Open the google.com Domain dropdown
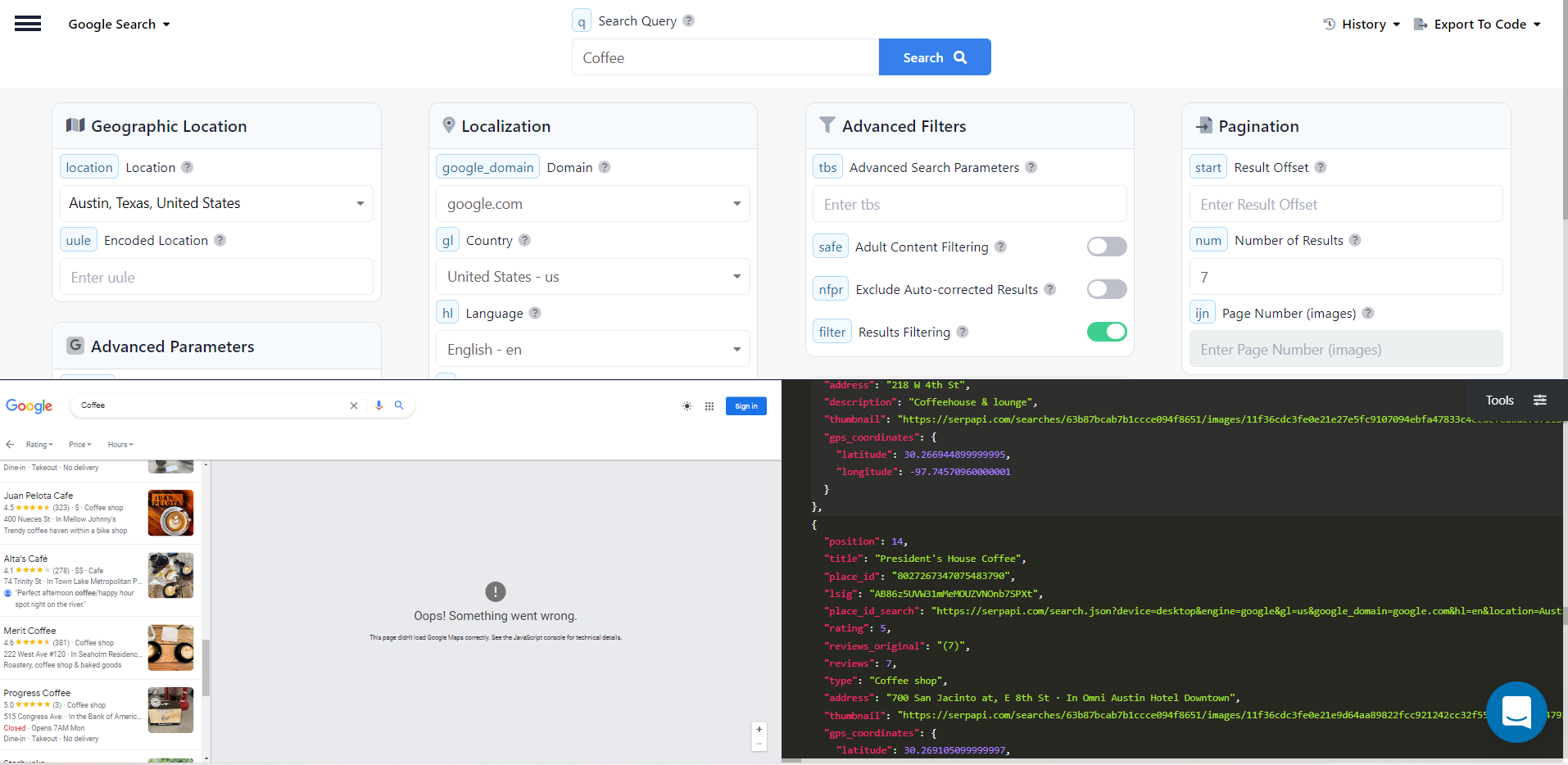Screen dimensions: 1568x765 pos(591,203)
